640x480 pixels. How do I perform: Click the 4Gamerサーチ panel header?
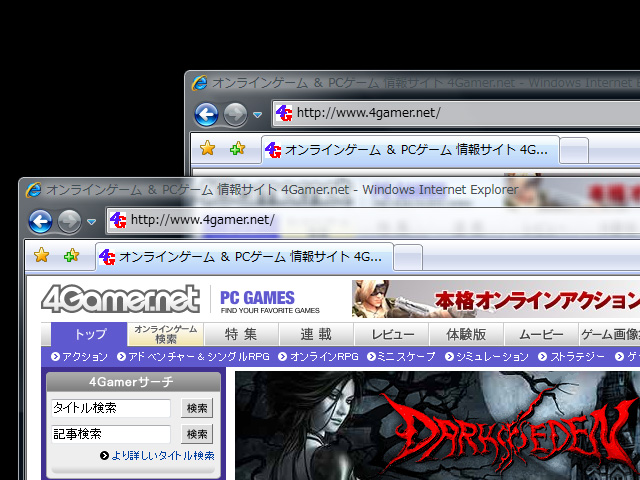pos(133,382)
